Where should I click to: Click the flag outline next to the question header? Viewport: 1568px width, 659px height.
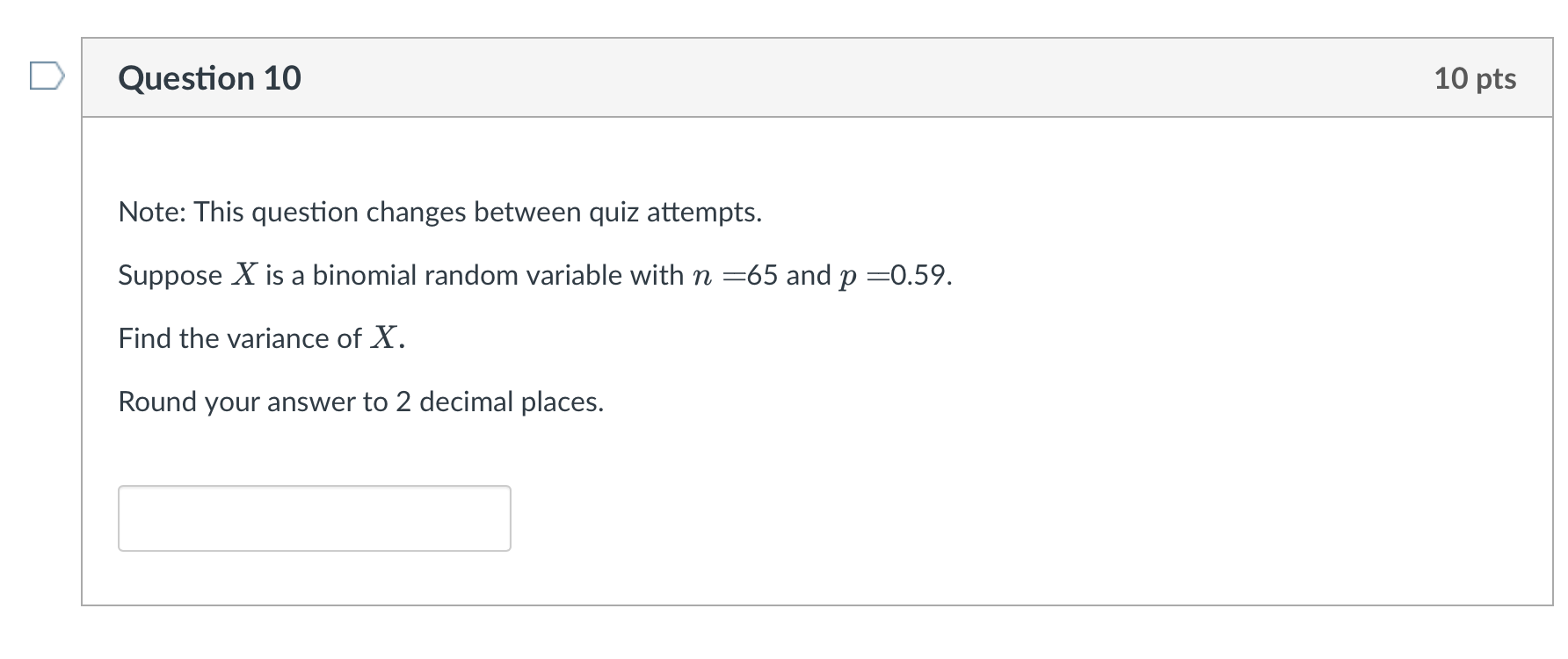pyautogui.click(x=46, y=77)
